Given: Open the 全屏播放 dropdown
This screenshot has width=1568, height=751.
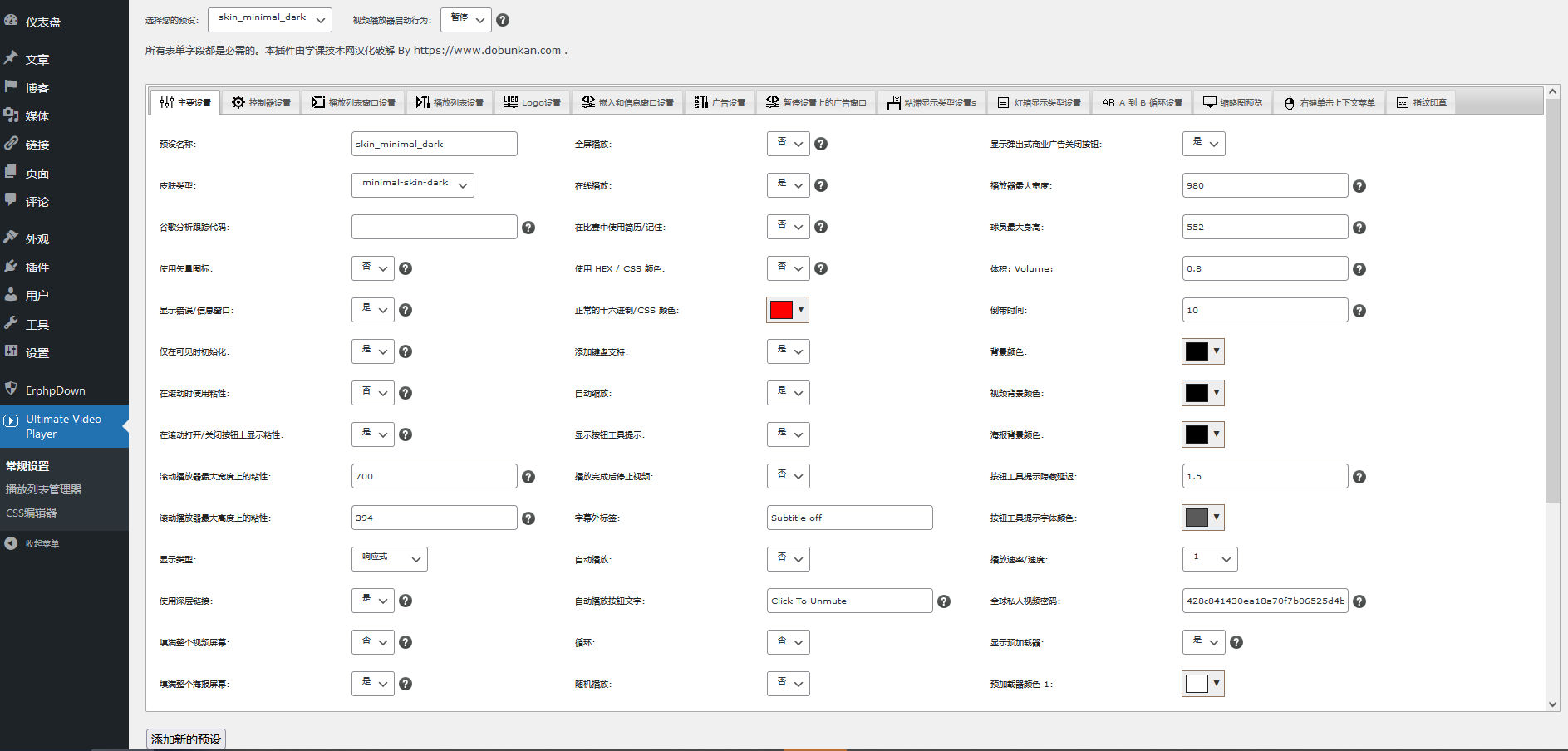Looking at the screenshot, I should coord(789,144).
